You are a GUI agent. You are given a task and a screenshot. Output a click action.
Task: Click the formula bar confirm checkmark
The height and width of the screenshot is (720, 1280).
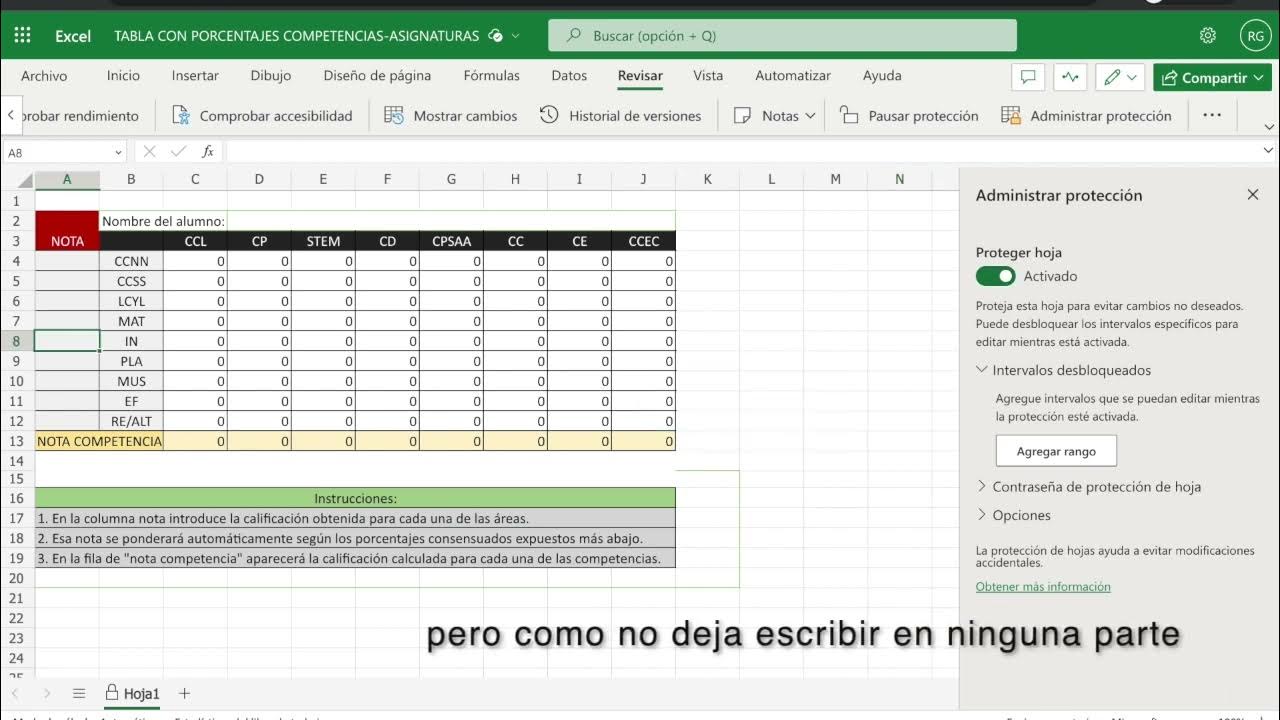coord(178,152)
